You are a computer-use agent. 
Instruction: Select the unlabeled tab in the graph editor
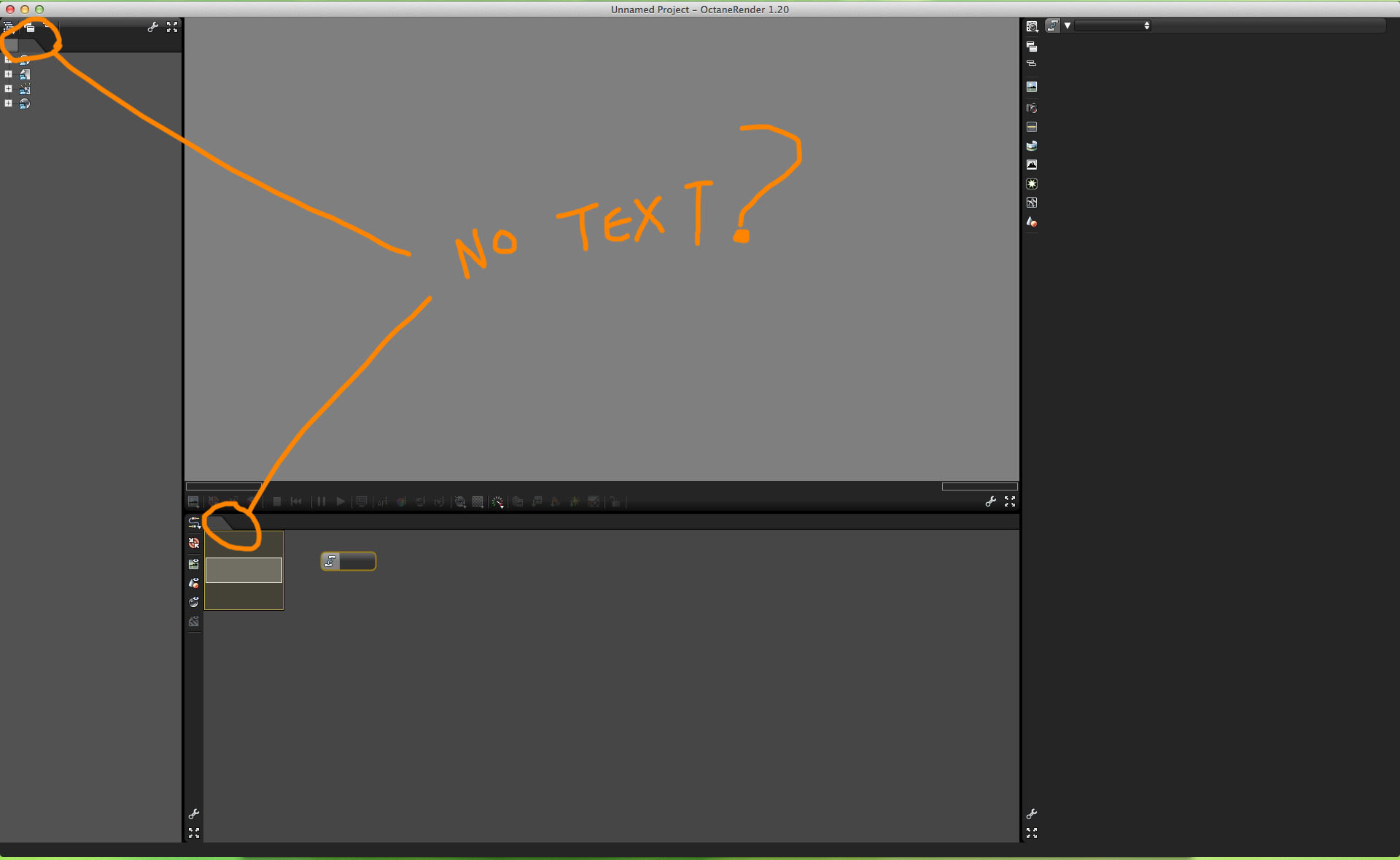[x=219, y=523]
